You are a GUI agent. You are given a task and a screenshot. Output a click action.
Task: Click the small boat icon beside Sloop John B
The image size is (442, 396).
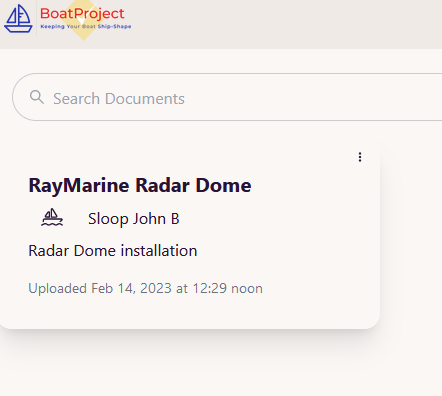pyautogui.click(x=52, y=218)
